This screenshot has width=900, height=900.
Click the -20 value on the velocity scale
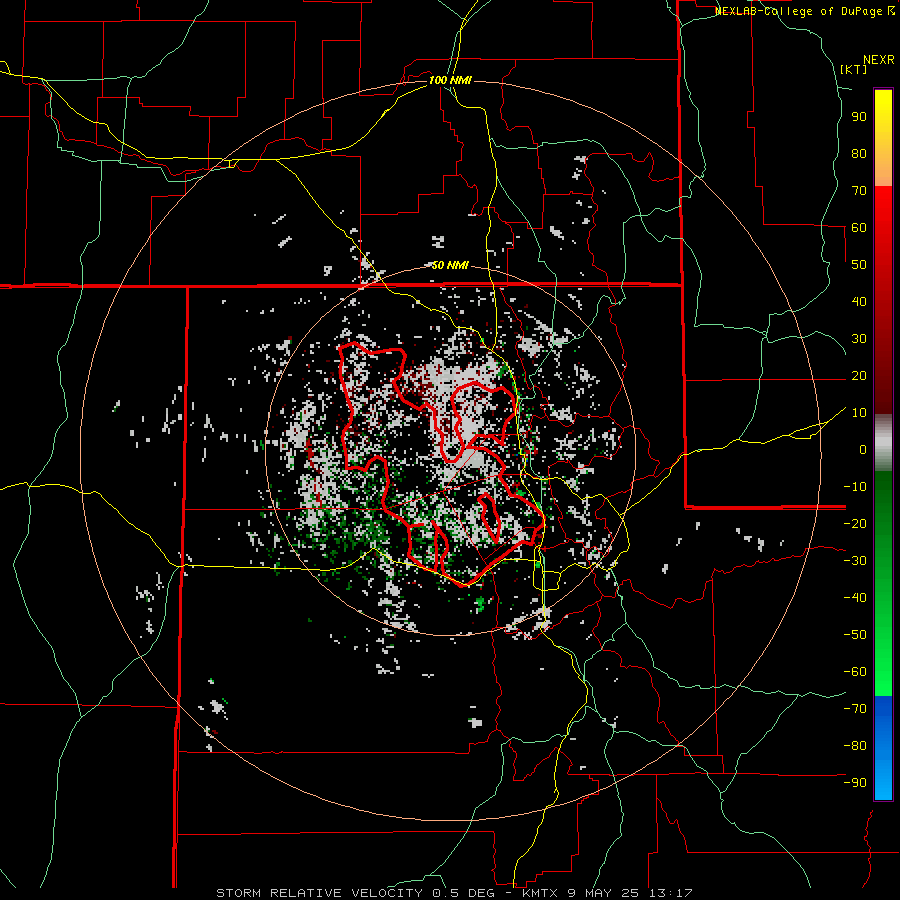[x=855, y=523]
